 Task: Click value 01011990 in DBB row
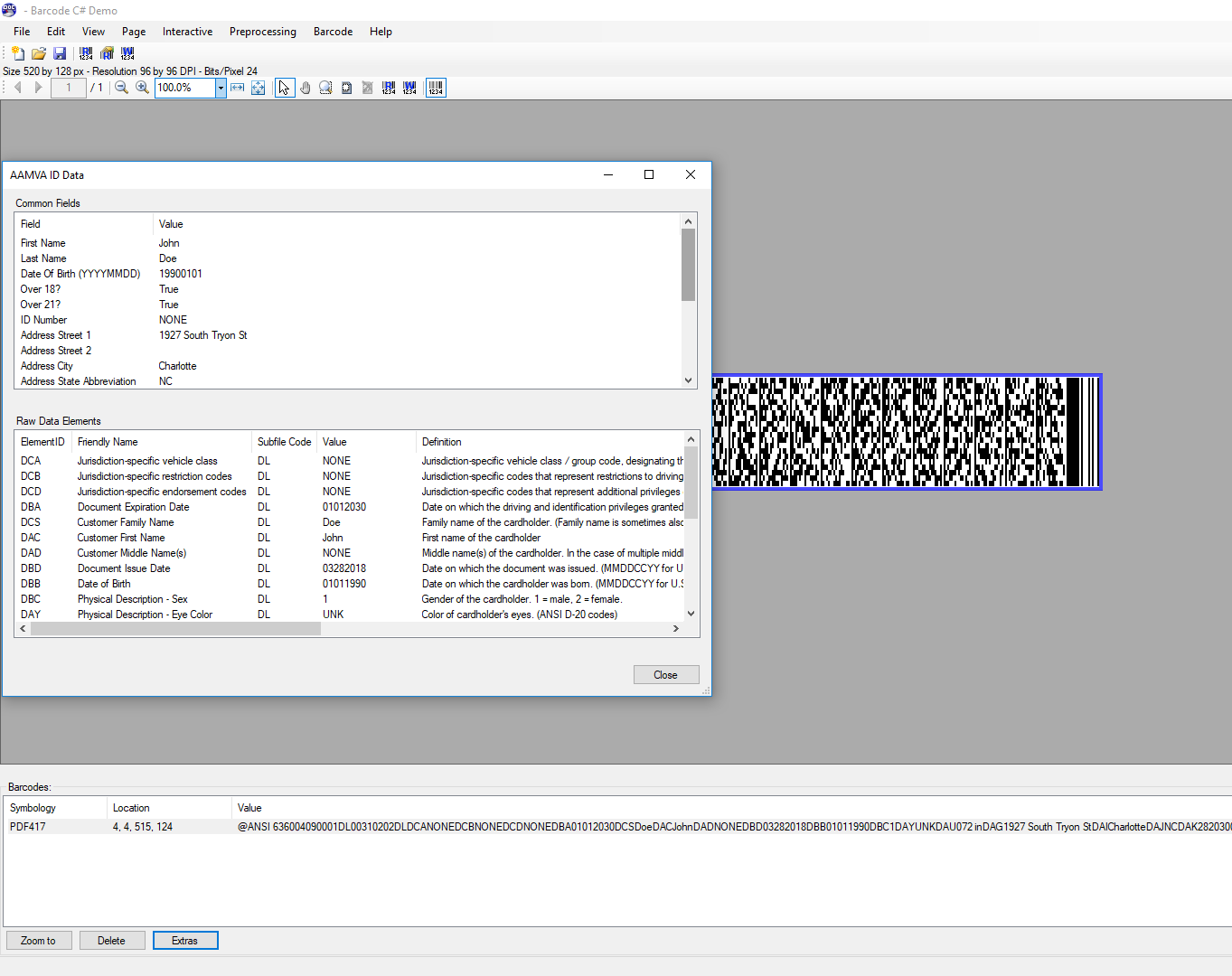coord(344,584)
